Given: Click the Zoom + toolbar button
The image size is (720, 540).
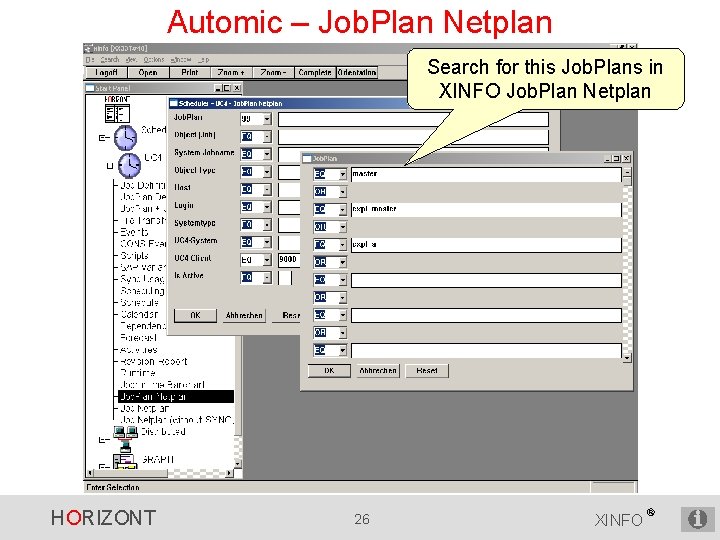Looking at the screenshot, I should (231, 73).
